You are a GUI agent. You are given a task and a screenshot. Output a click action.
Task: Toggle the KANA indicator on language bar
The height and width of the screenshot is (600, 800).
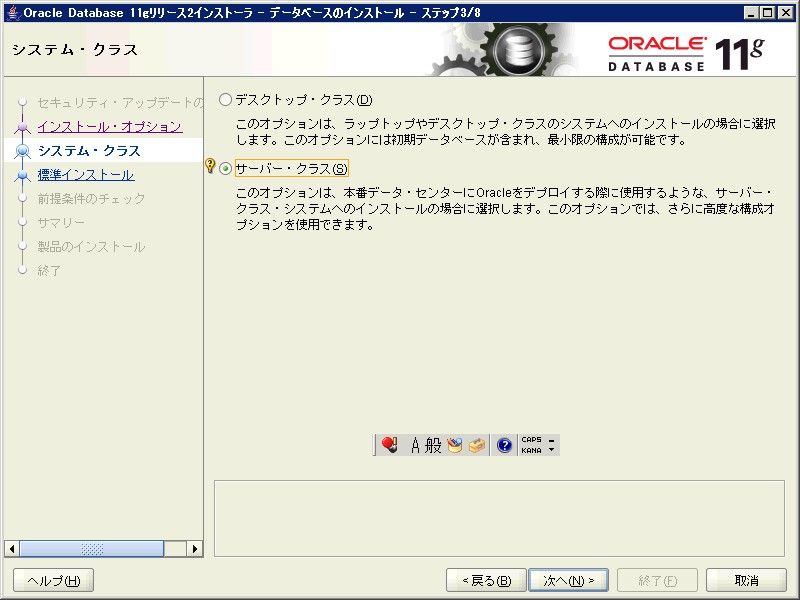pos(531,451)
